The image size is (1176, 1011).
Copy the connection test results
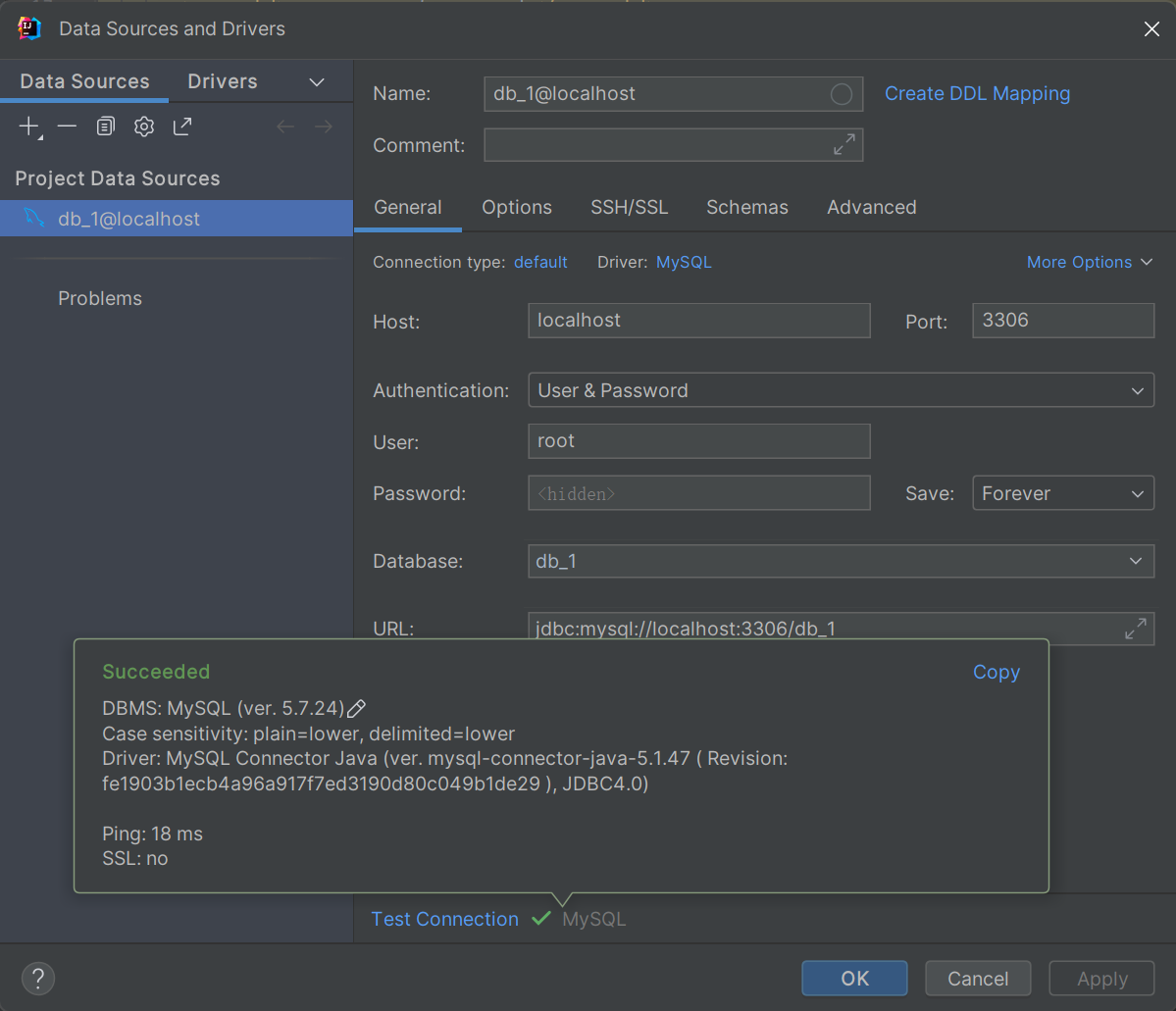996,672
